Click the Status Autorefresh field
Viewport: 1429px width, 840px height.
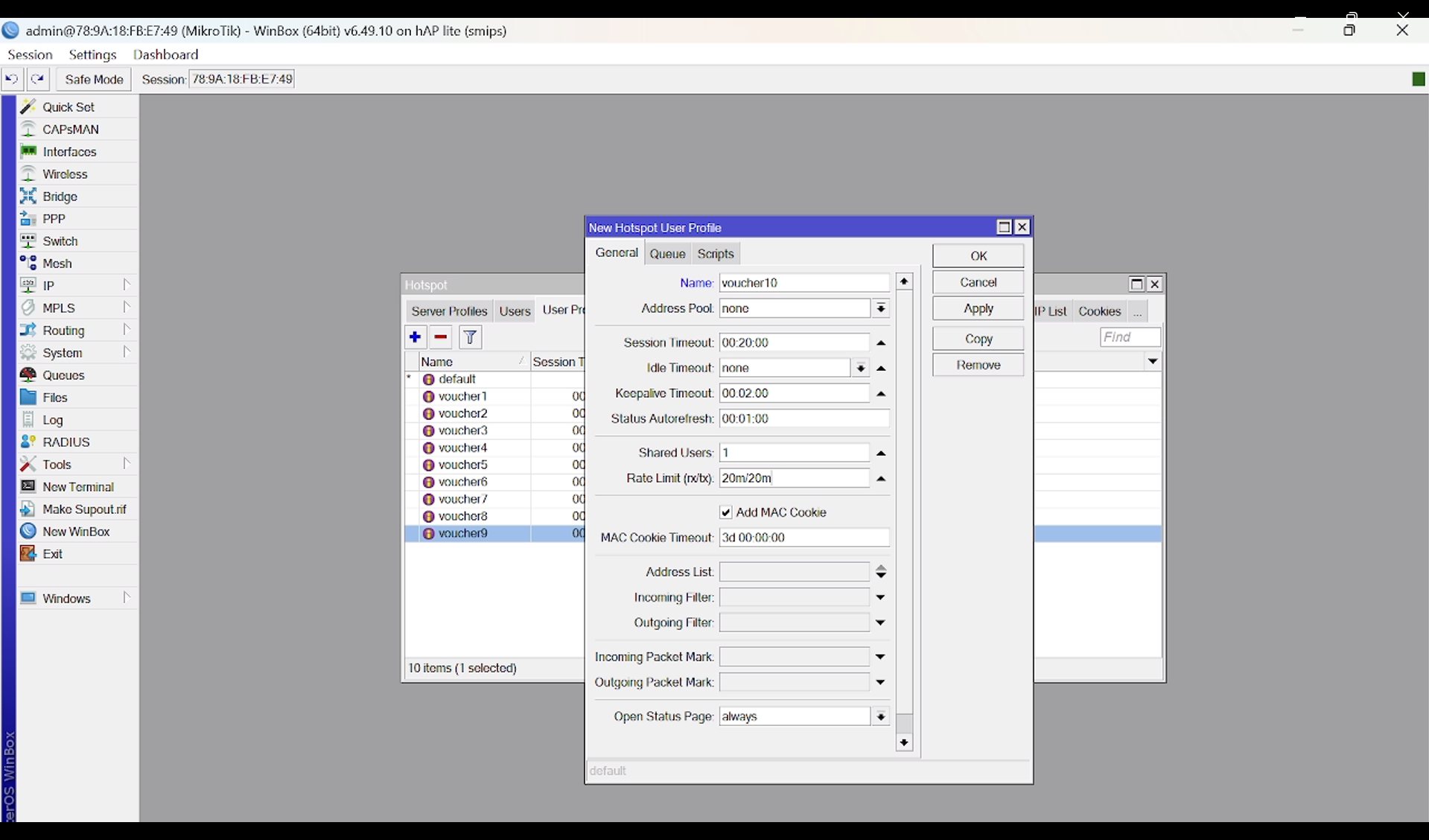coord(804,419)
